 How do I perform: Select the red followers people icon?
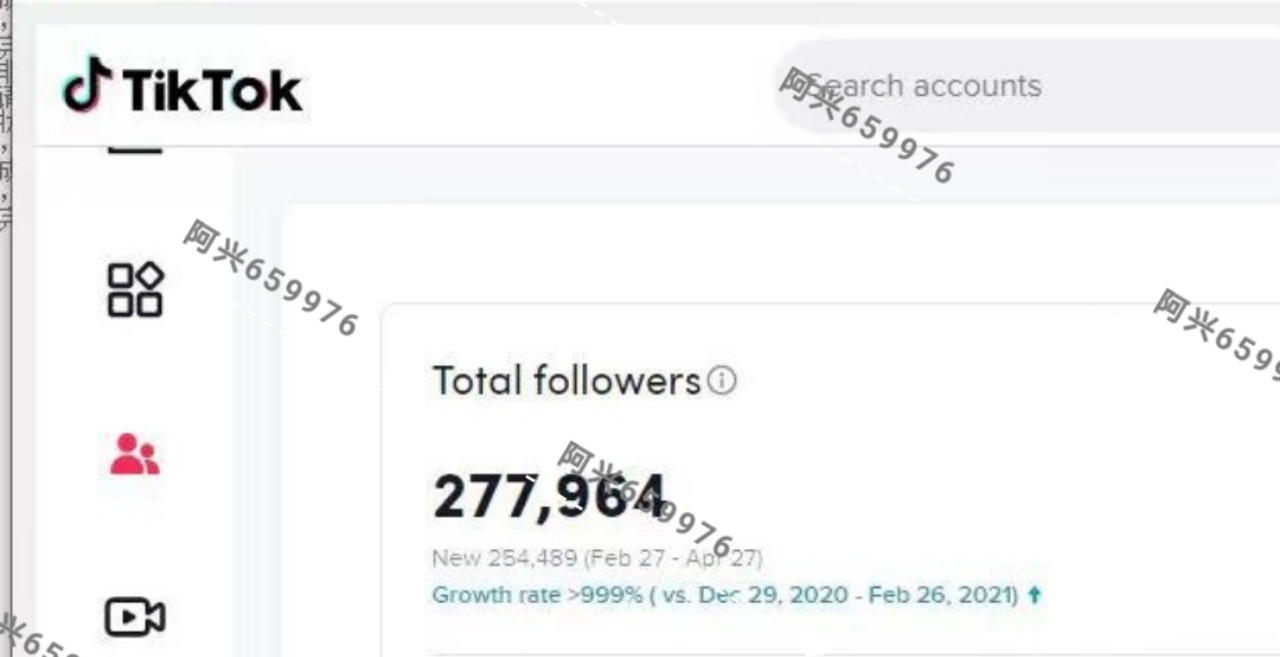tap(135, 454)
